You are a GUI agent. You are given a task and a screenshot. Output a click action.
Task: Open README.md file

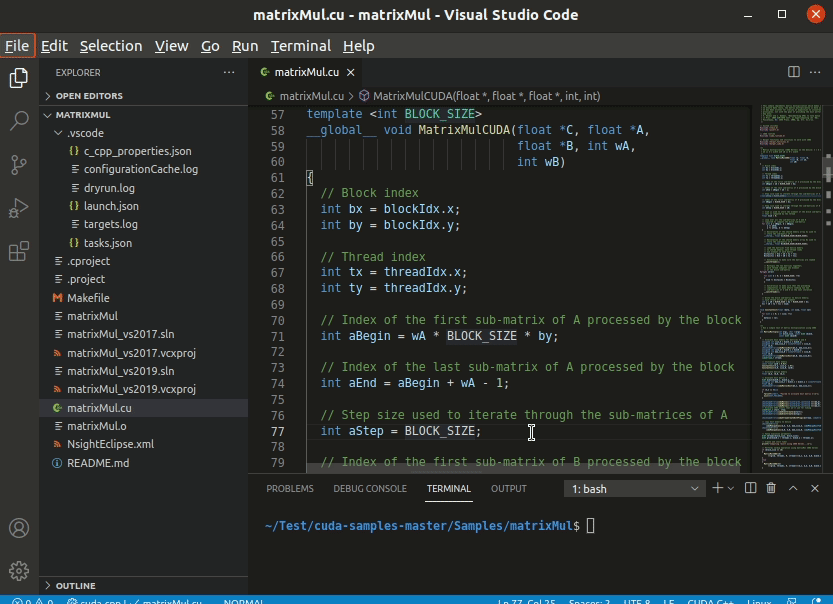pos(143,463)
